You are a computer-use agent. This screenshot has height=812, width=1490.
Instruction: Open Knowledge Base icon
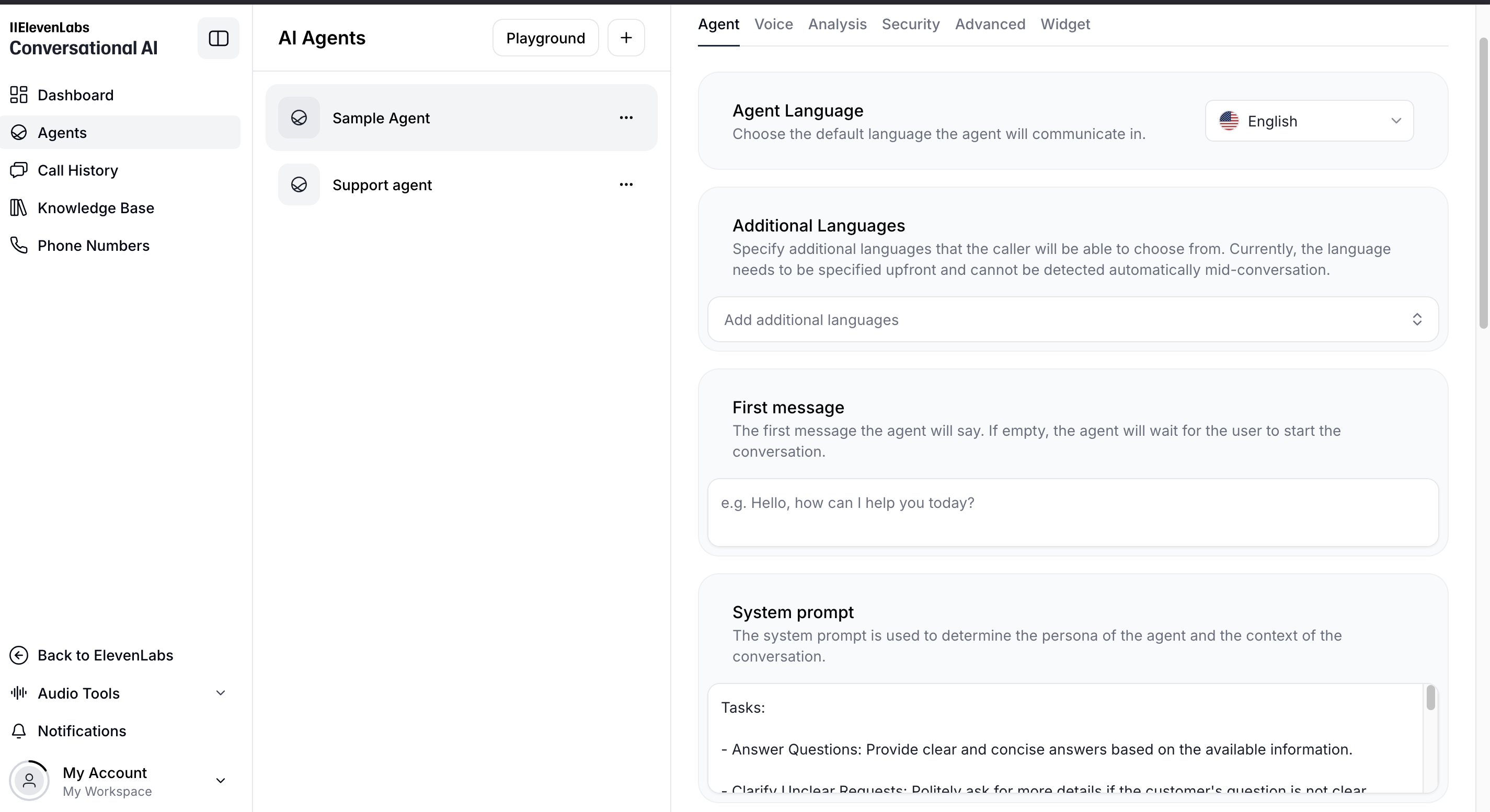18,207
